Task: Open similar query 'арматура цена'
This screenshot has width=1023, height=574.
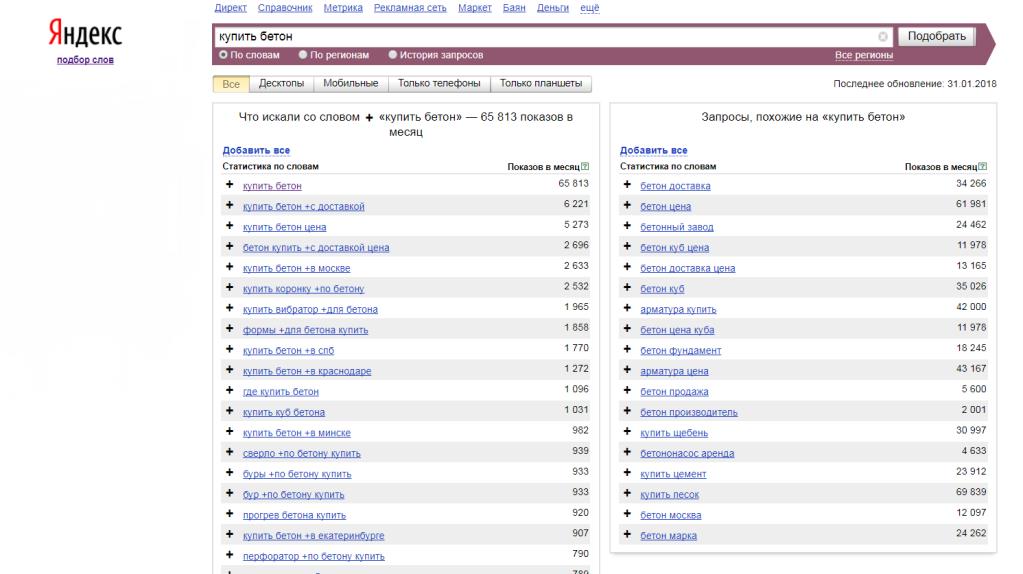Action: click(x=674, y=371)
